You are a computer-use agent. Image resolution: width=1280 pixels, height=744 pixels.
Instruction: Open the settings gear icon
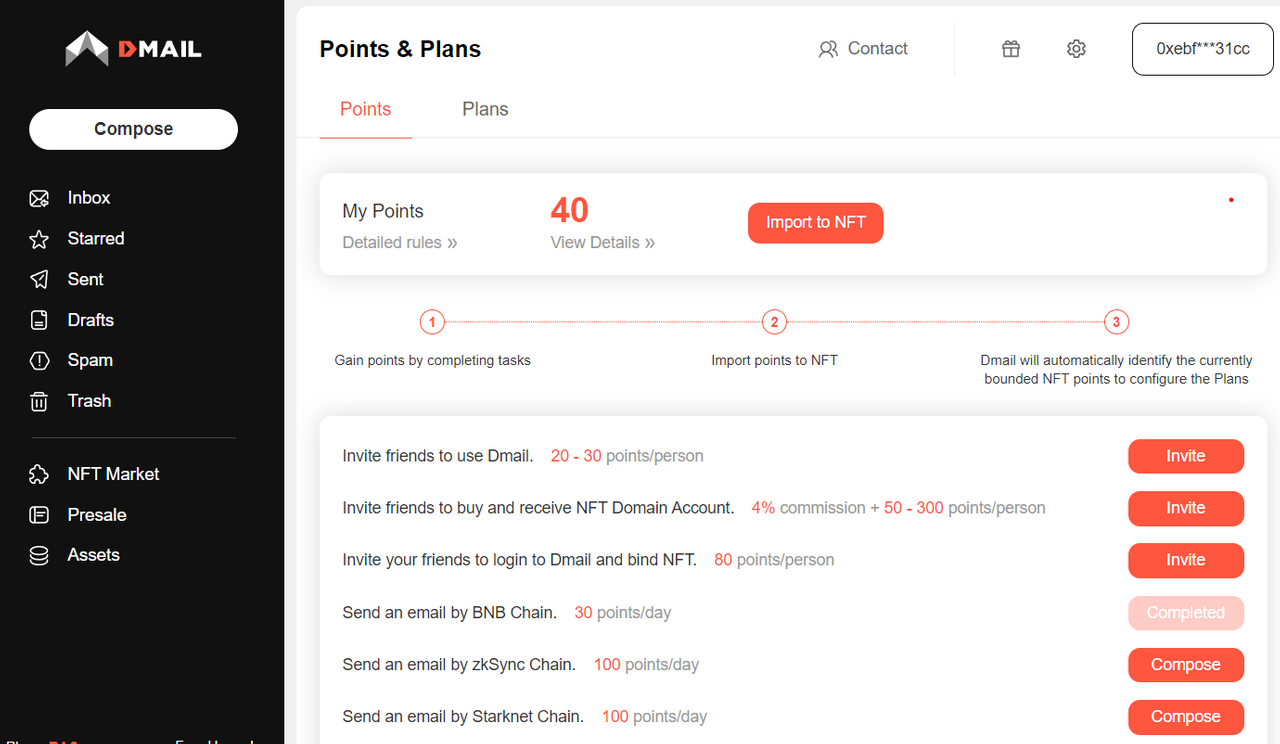click(1076, 49)
